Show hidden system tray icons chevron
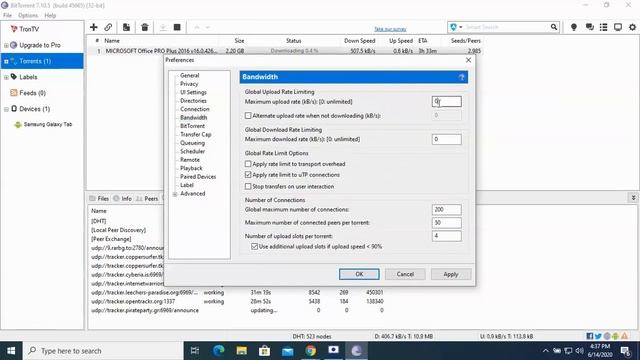 pyautogui.click(x=545, y=351)
